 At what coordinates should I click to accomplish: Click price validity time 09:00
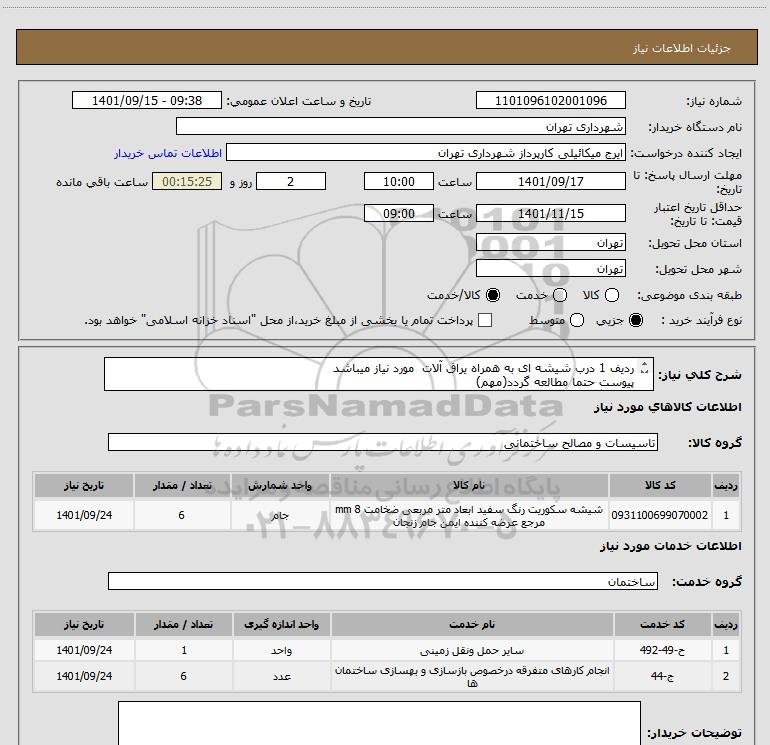click(x=399, y=213)
